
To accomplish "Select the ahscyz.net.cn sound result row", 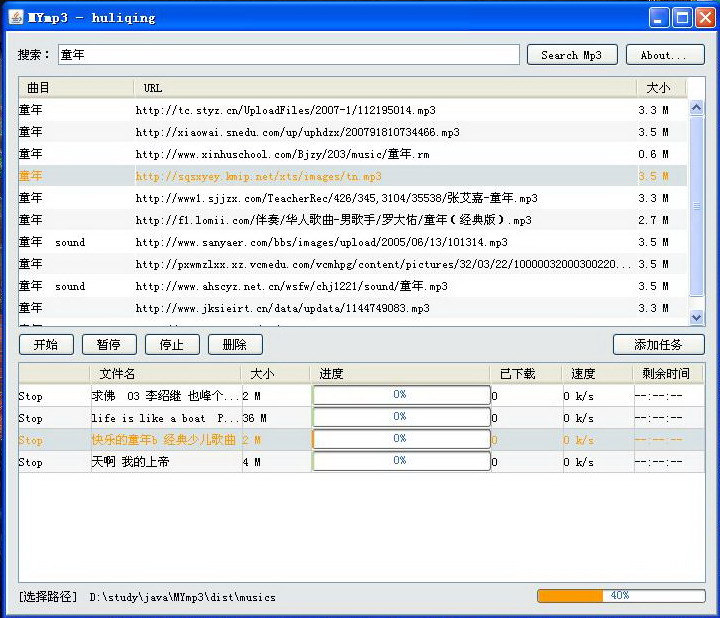I will point(353,286).
